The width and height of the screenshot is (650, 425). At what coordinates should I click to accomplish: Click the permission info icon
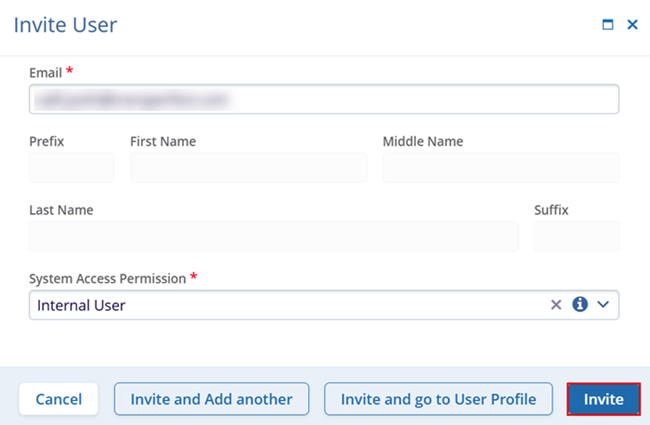580,305
